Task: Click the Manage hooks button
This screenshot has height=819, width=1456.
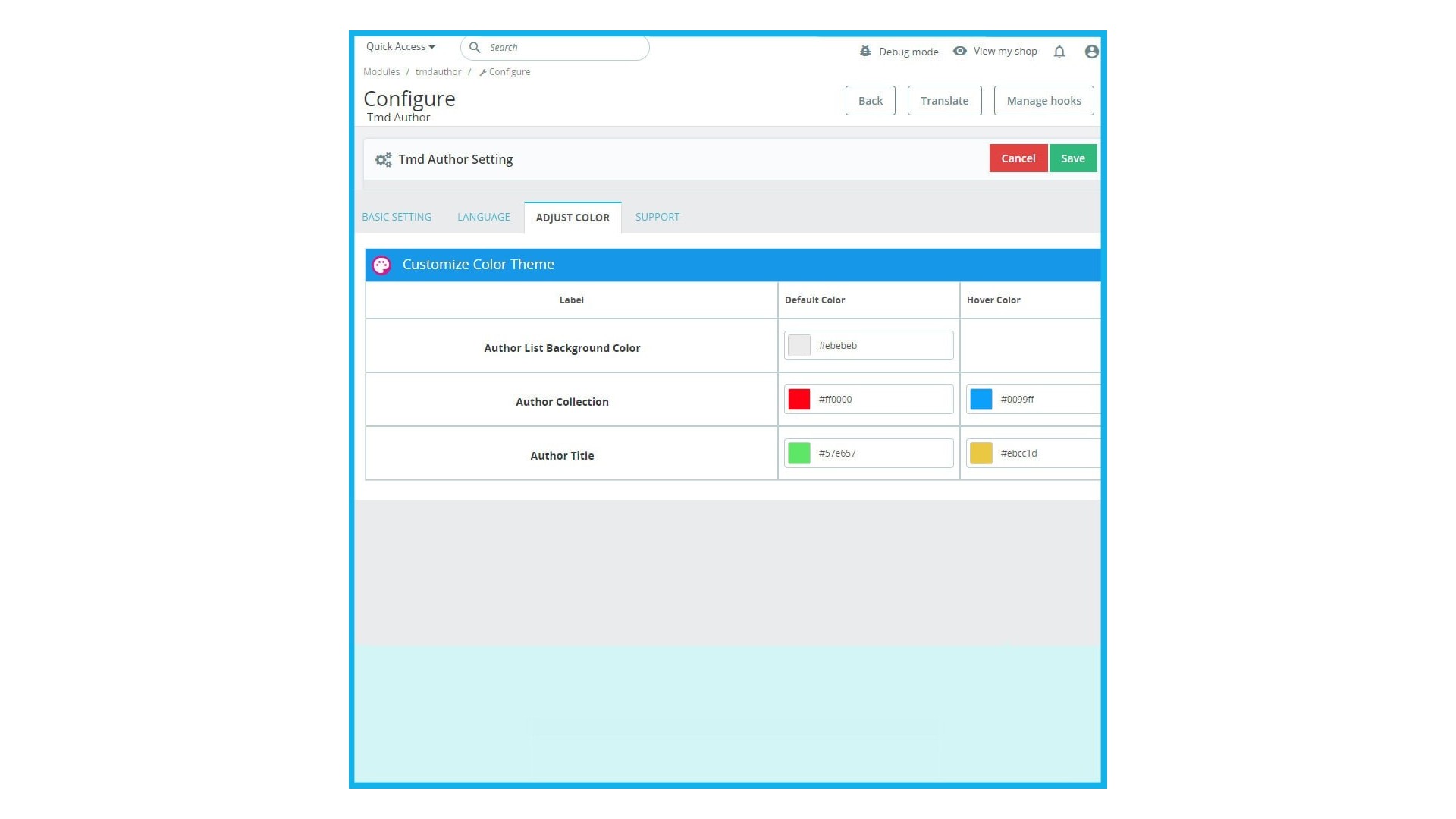Action: pos(1043,100)
